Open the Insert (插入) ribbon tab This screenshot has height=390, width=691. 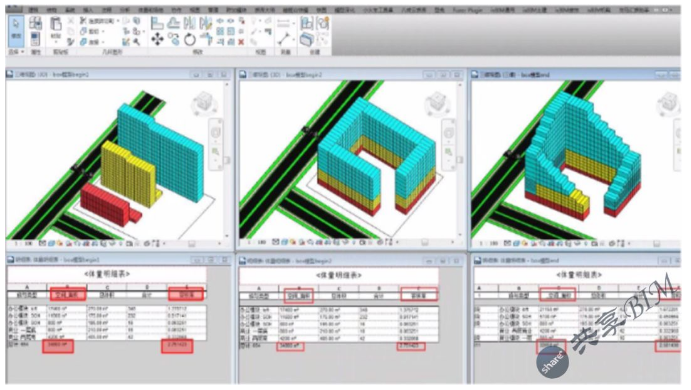(x=88, y=10)
